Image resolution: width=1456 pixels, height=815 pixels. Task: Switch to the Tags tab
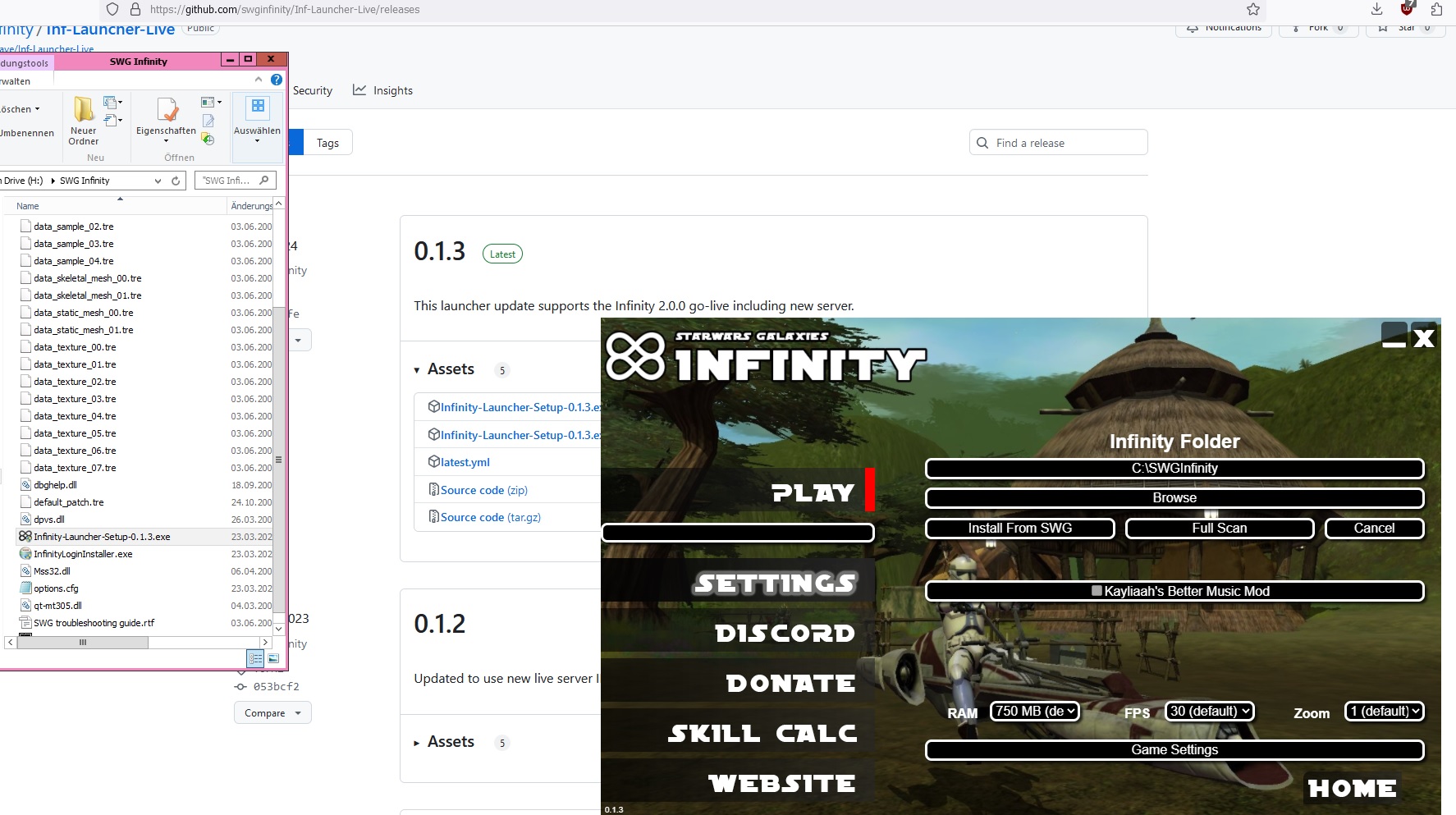point(327,143)
